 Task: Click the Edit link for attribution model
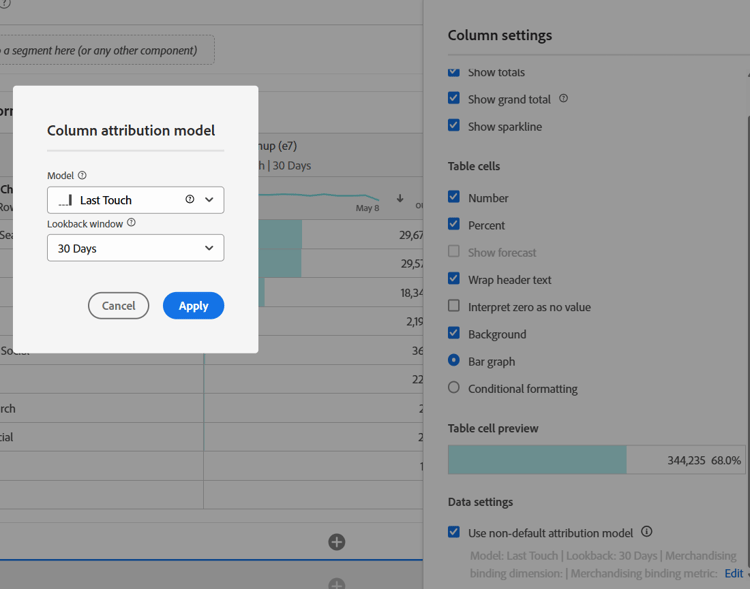(x=733, y=573)
